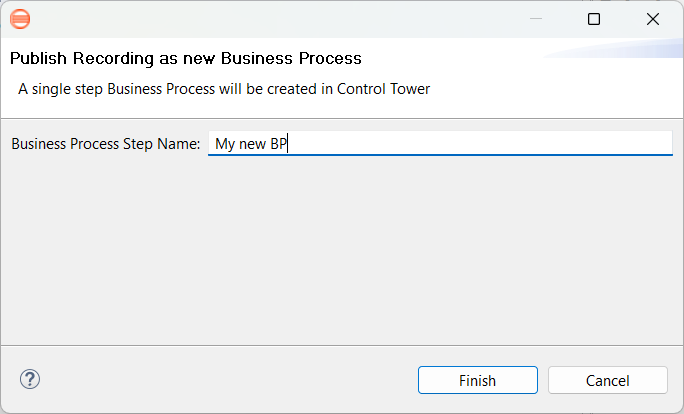The height and width of the screenshot is (414, 684).
Task: Open context help via the circled question mark
Action: pyautogui.click(x=30, y=380)
